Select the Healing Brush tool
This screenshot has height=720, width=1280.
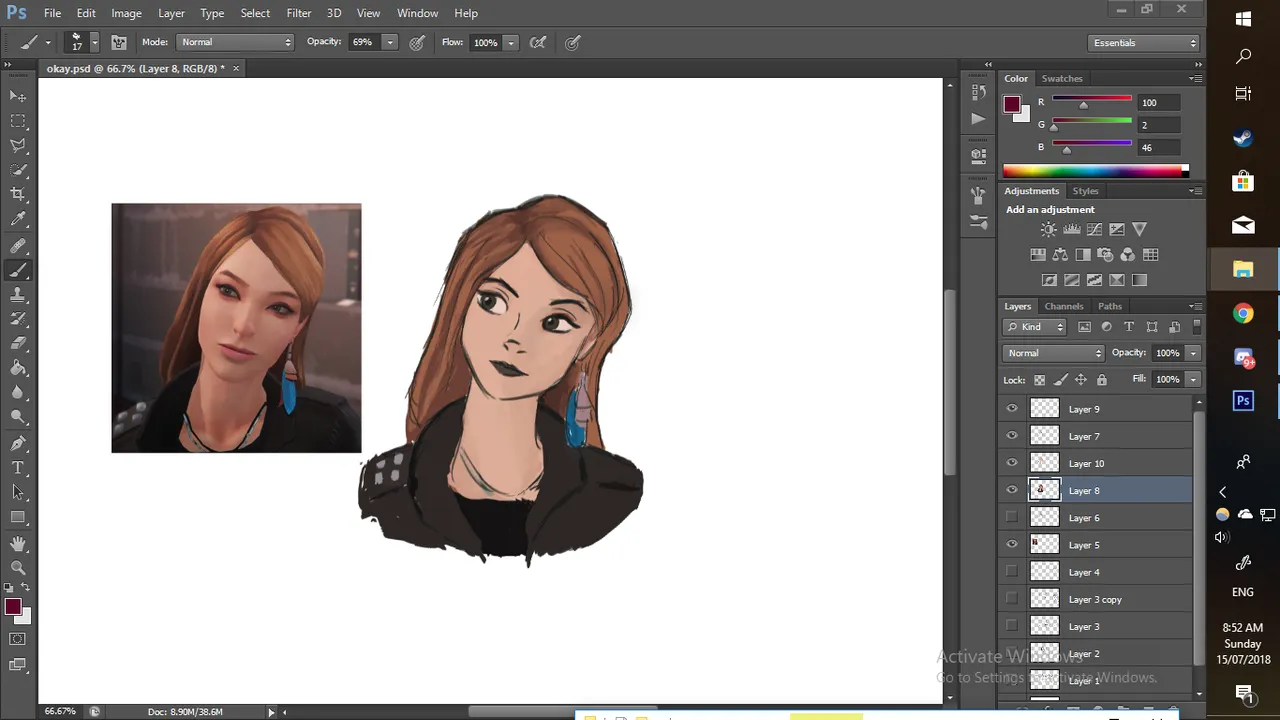[x=18, y=245]
